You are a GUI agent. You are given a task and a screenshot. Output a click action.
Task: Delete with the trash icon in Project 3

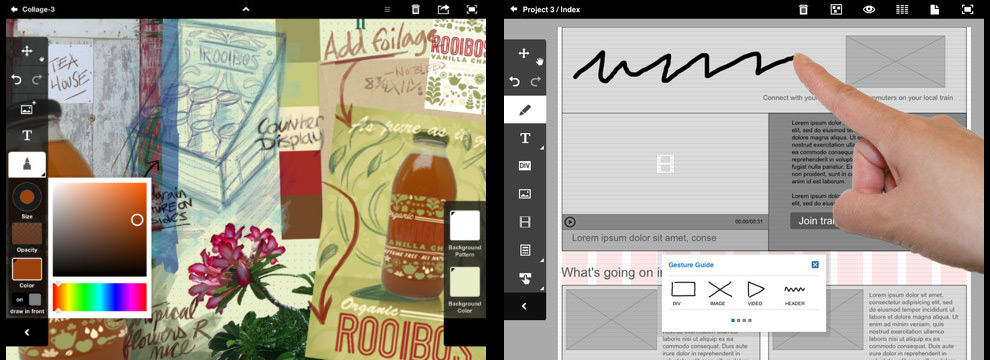pos(803,9)
